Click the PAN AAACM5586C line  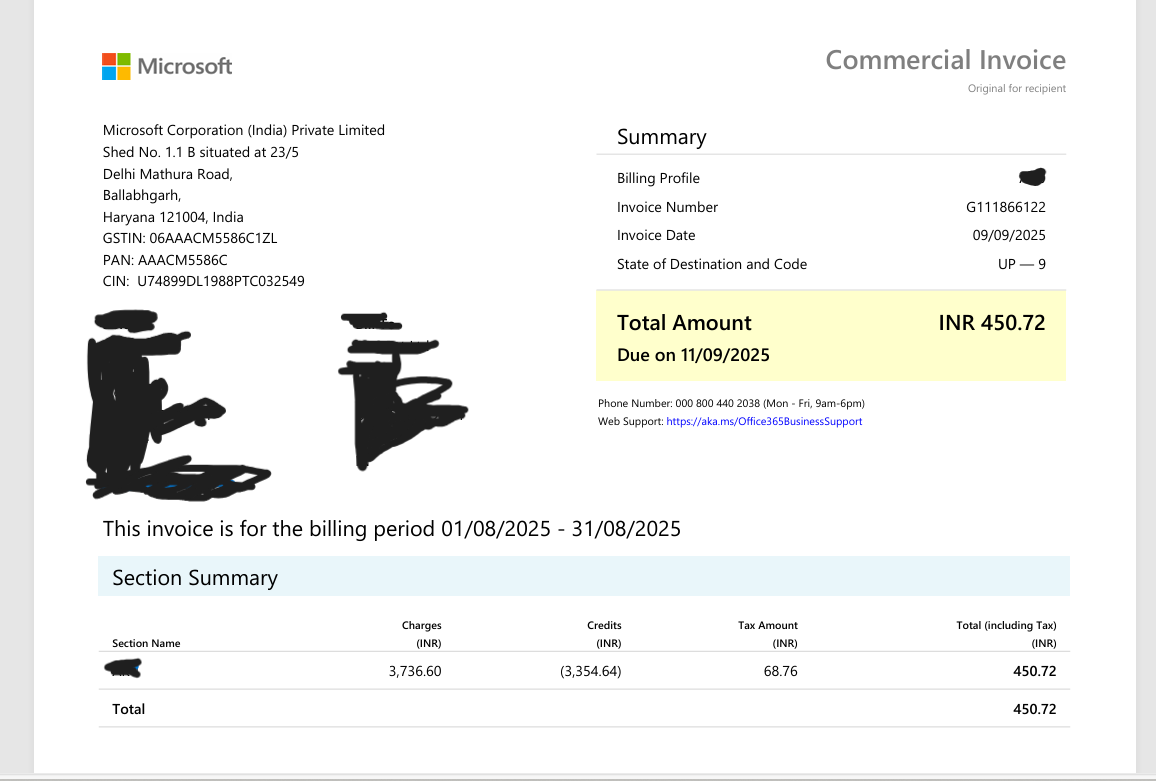tap(165, 260)
